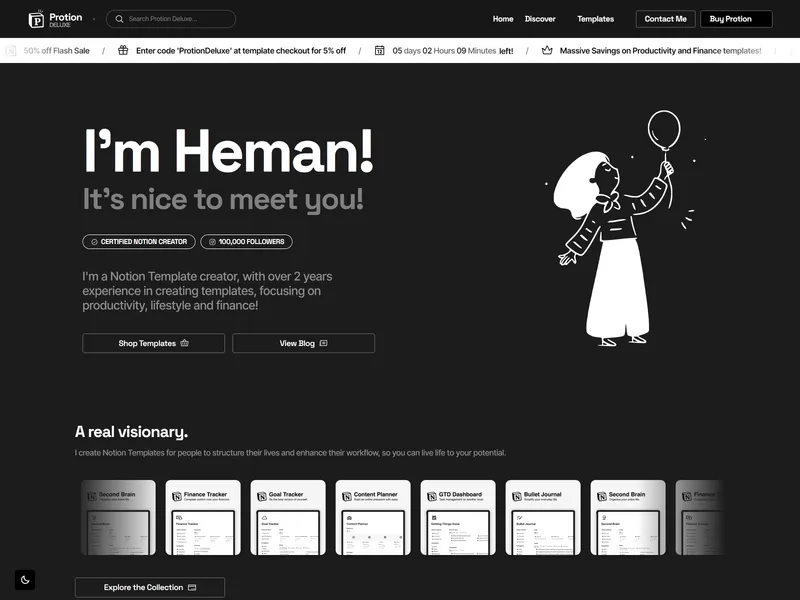Click 'Massive Savings on Productivity and Finance' text

(x=660, y=51)
